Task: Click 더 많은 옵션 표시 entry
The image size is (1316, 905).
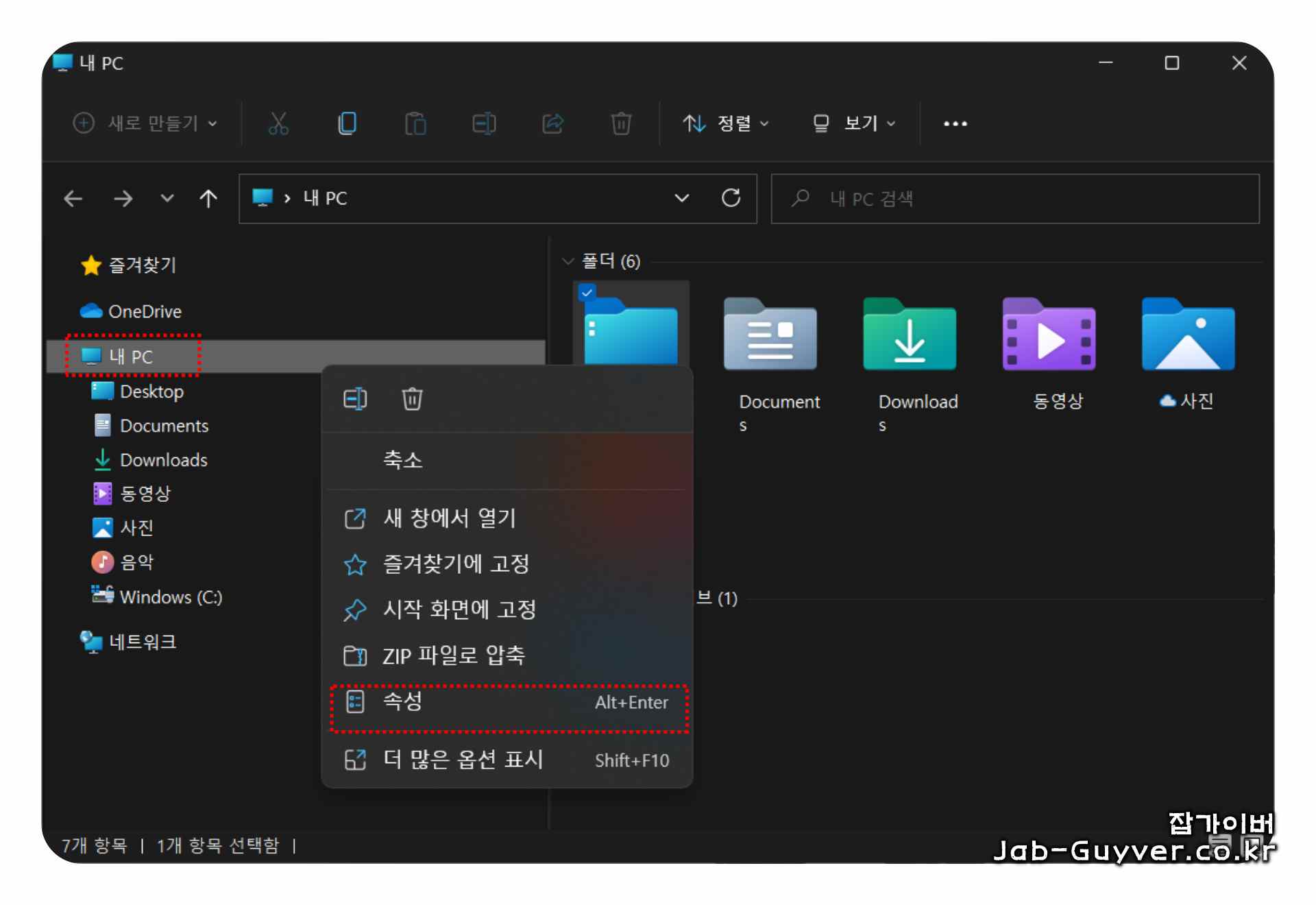Action: coord(463,760)
